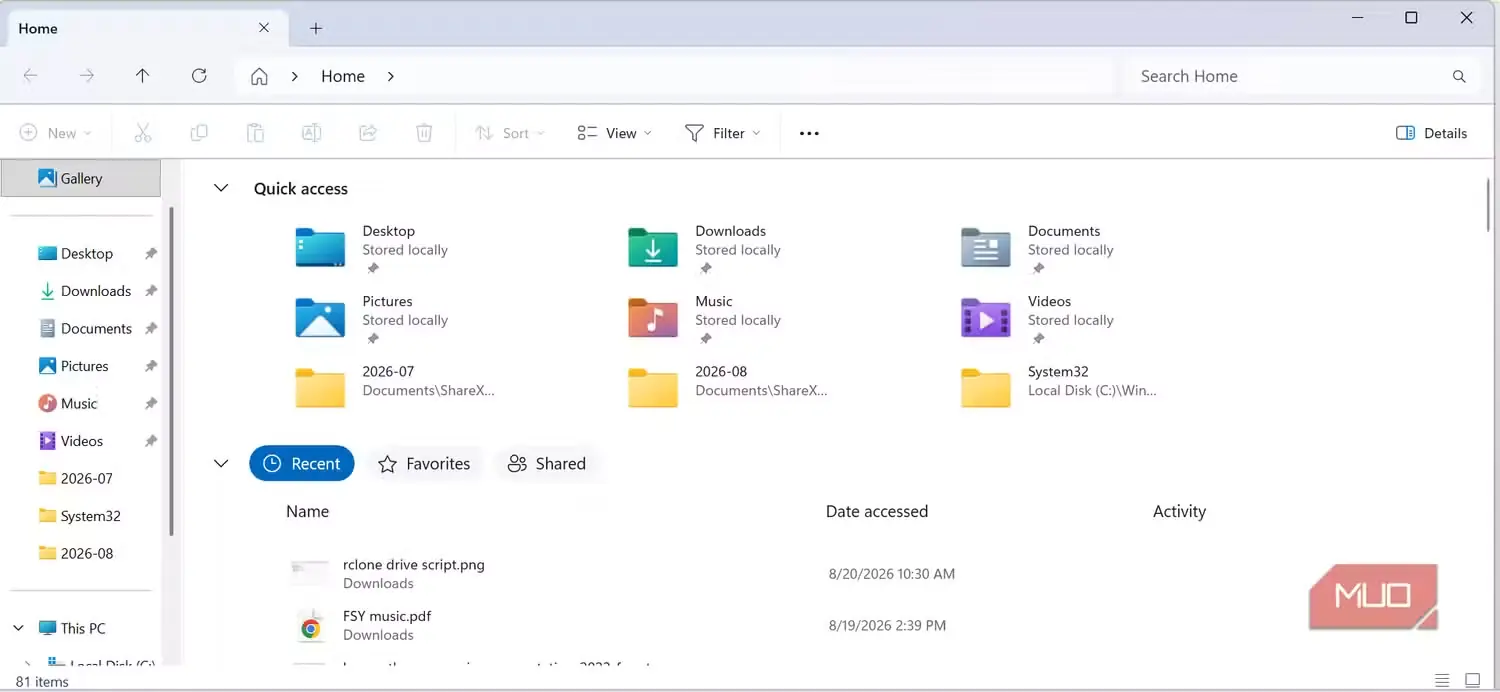Open the New dropdown menu

click(56, 133)
